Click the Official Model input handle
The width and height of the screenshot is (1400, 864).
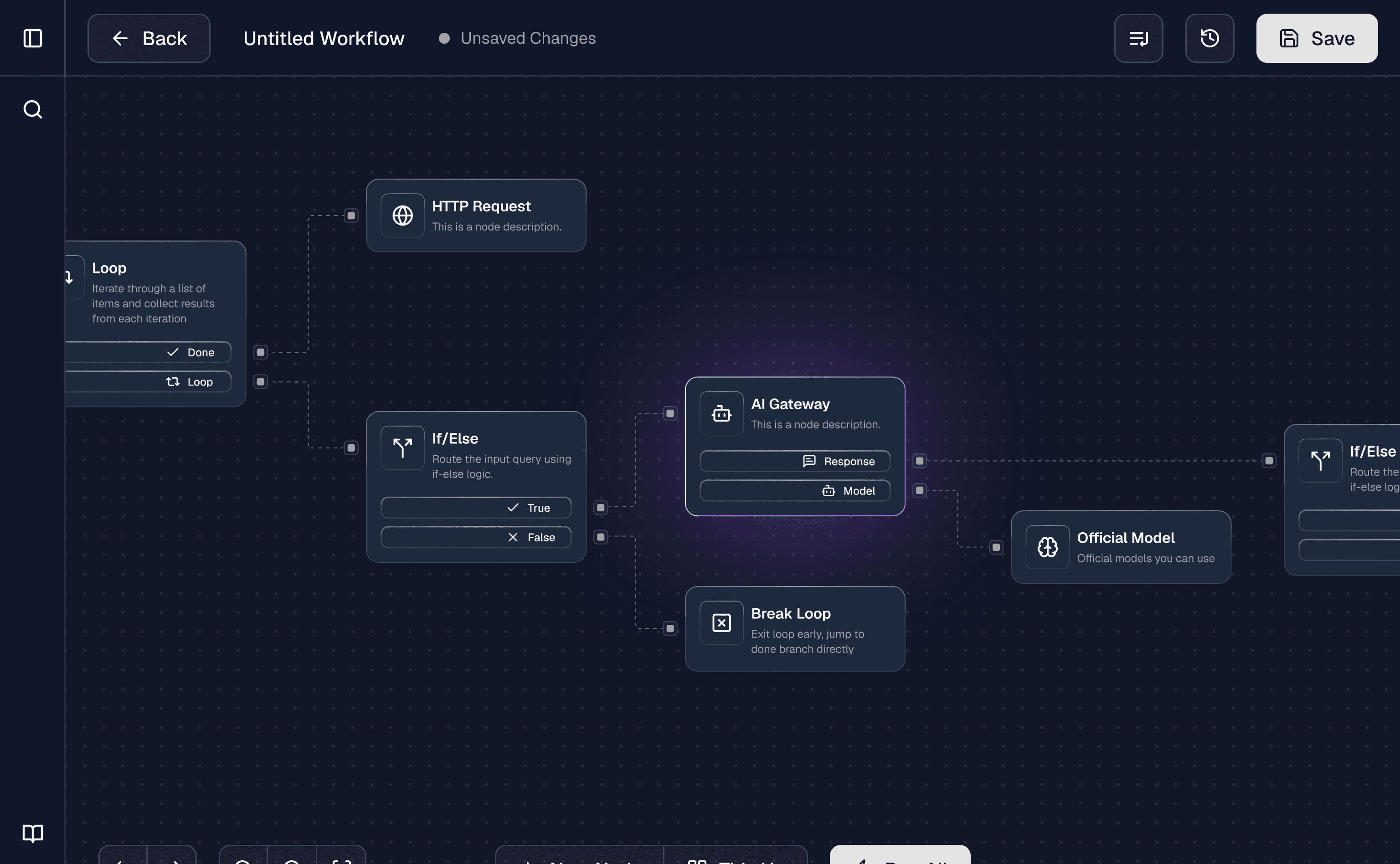[x=996, y=547]
